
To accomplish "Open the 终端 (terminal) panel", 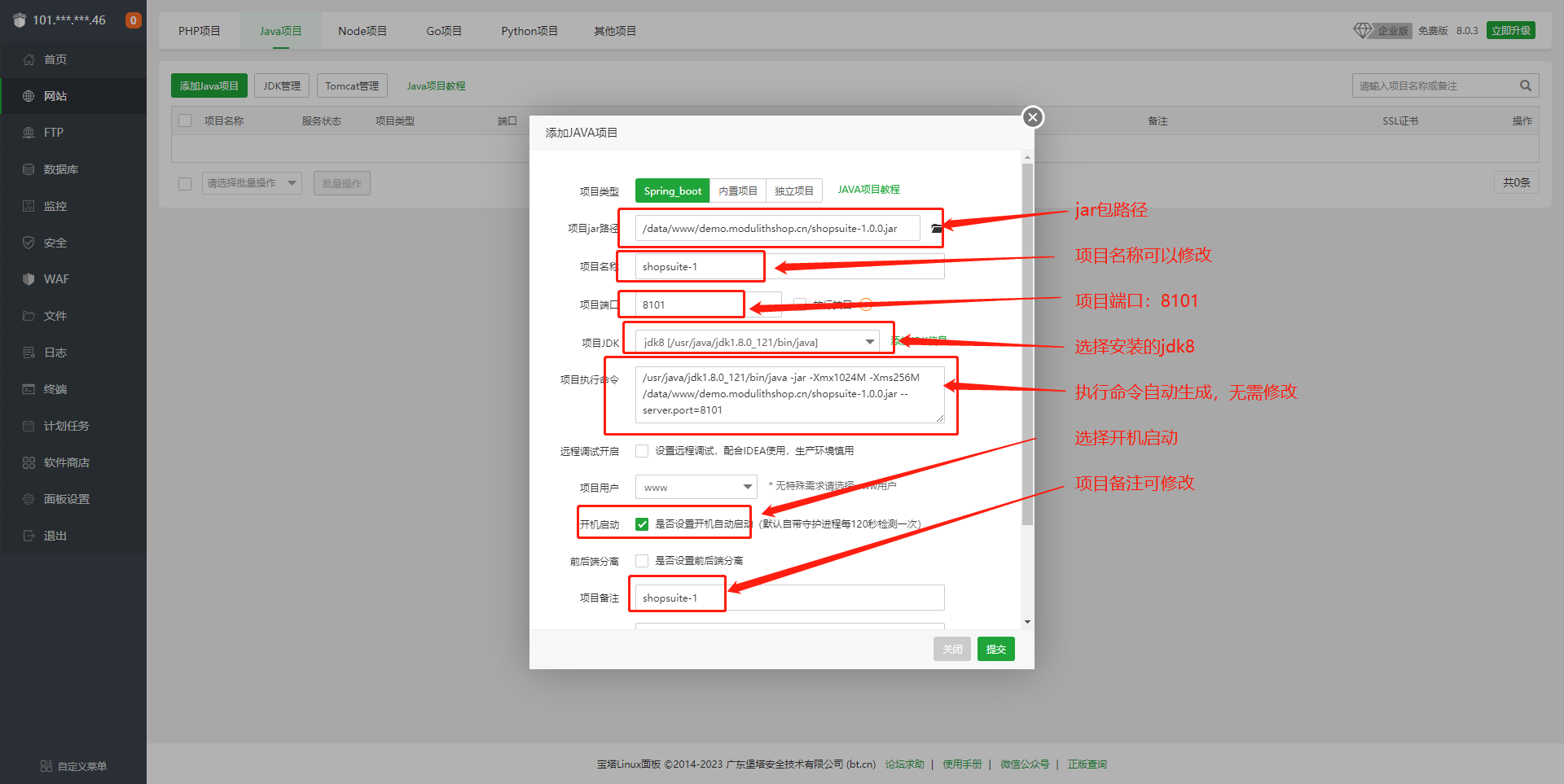I will [54, 388].
